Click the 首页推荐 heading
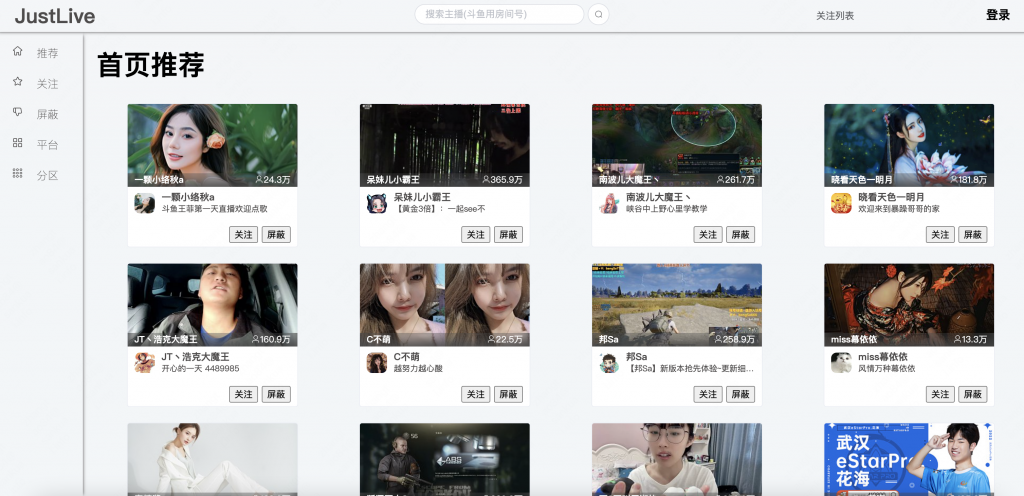 click(151, 65)
